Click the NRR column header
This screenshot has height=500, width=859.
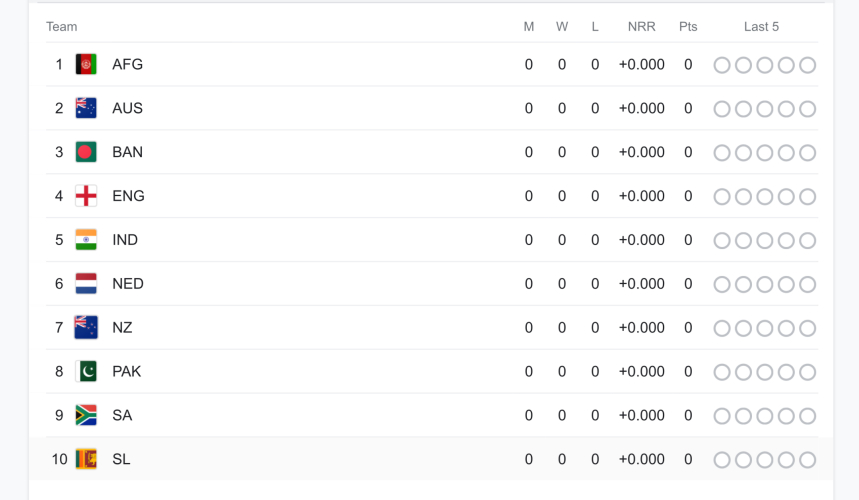coord(641,27)
